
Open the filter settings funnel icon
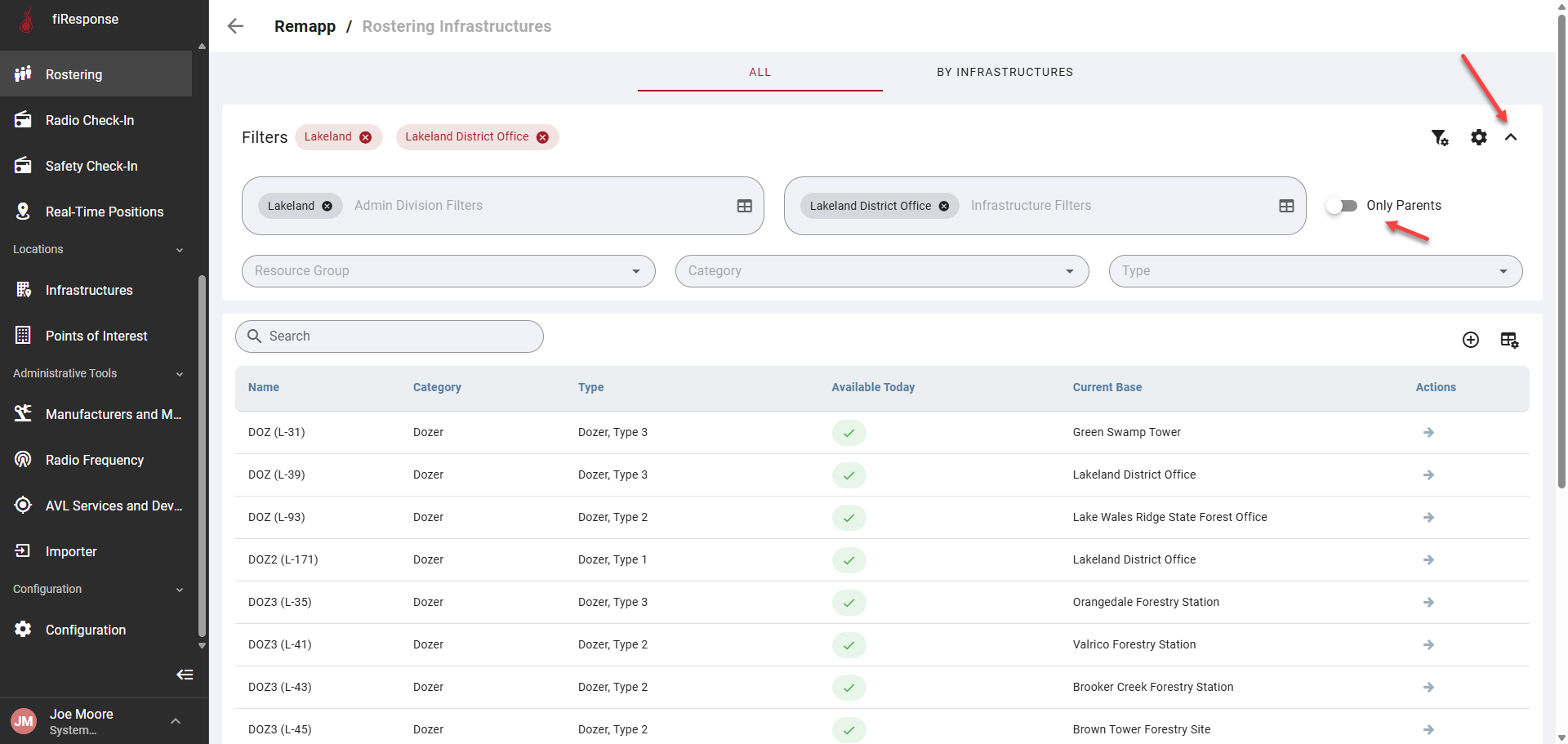(1440, 137)
